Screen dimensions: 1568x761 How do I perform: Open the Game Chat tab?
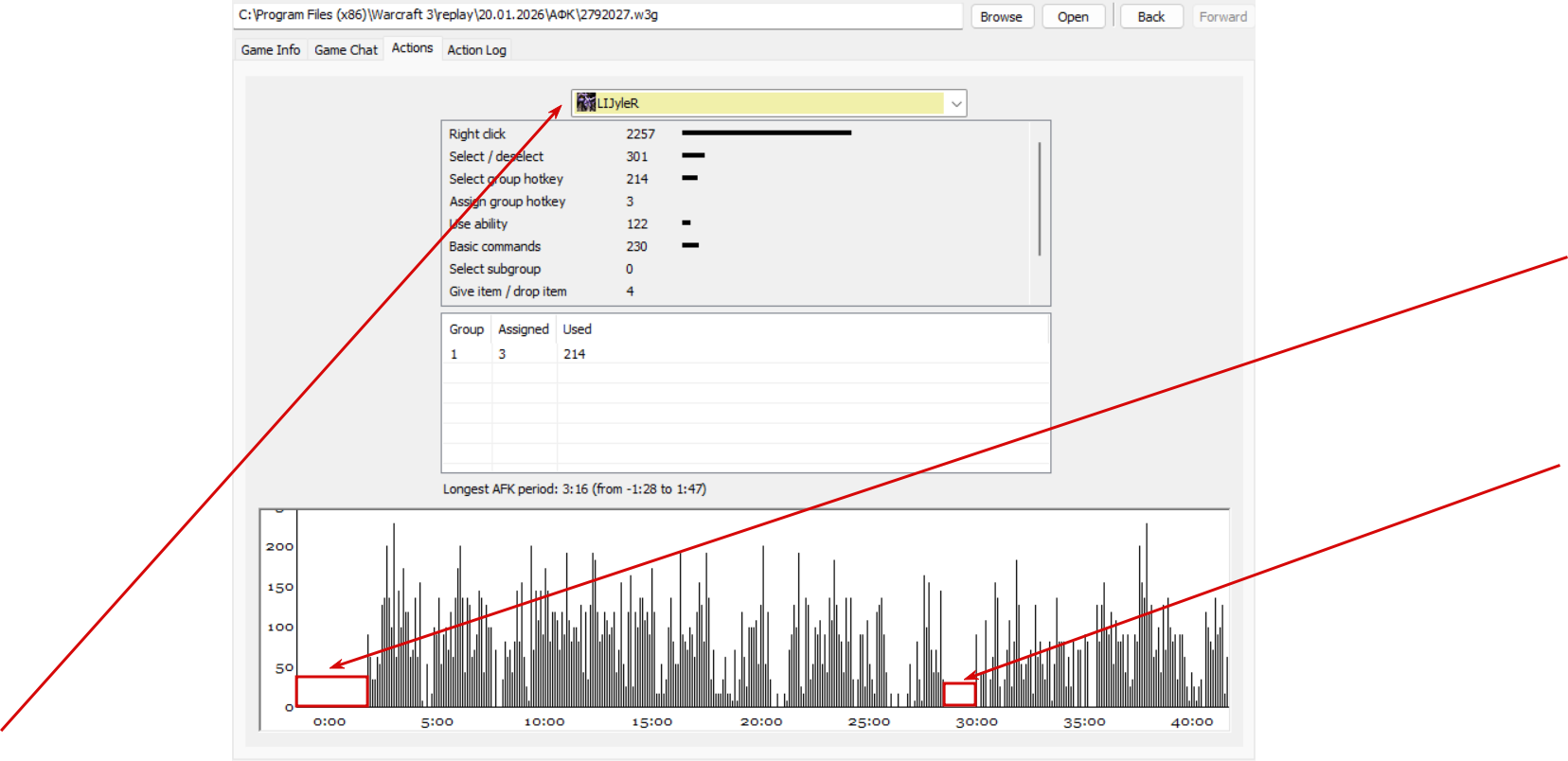346,49
